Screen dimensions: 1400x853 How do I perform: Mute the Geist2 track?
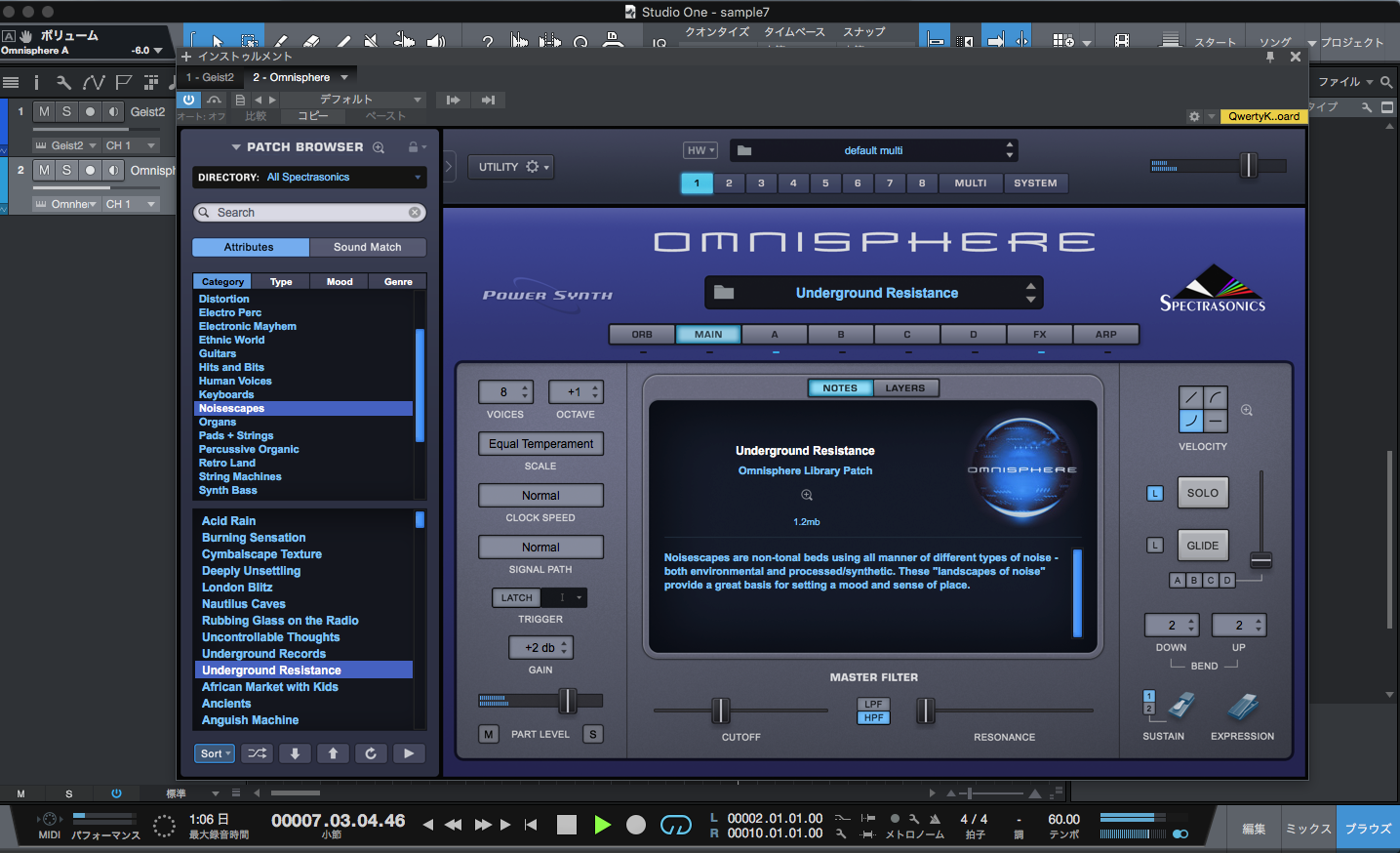[x=44, y=112]
